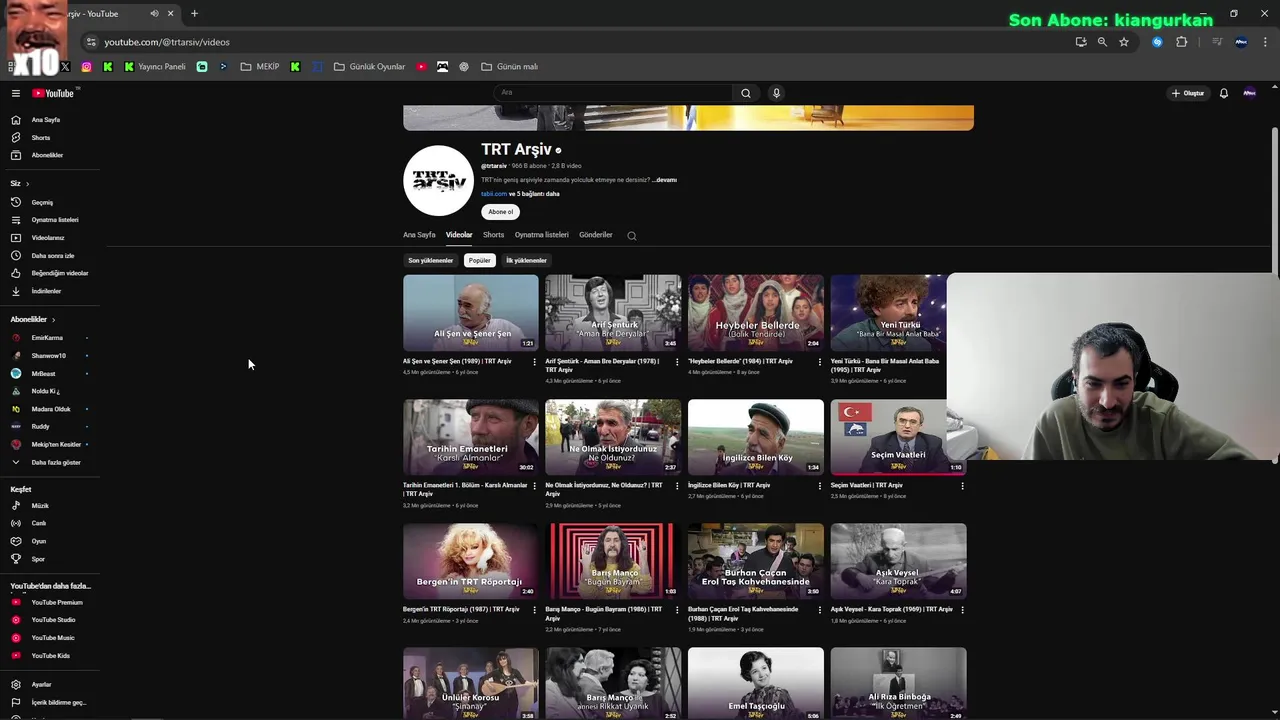Open options menu for Seçim Vaatleri video
Screen dimensions: 1280x720
pyautogui.click(x=962, y=486)
